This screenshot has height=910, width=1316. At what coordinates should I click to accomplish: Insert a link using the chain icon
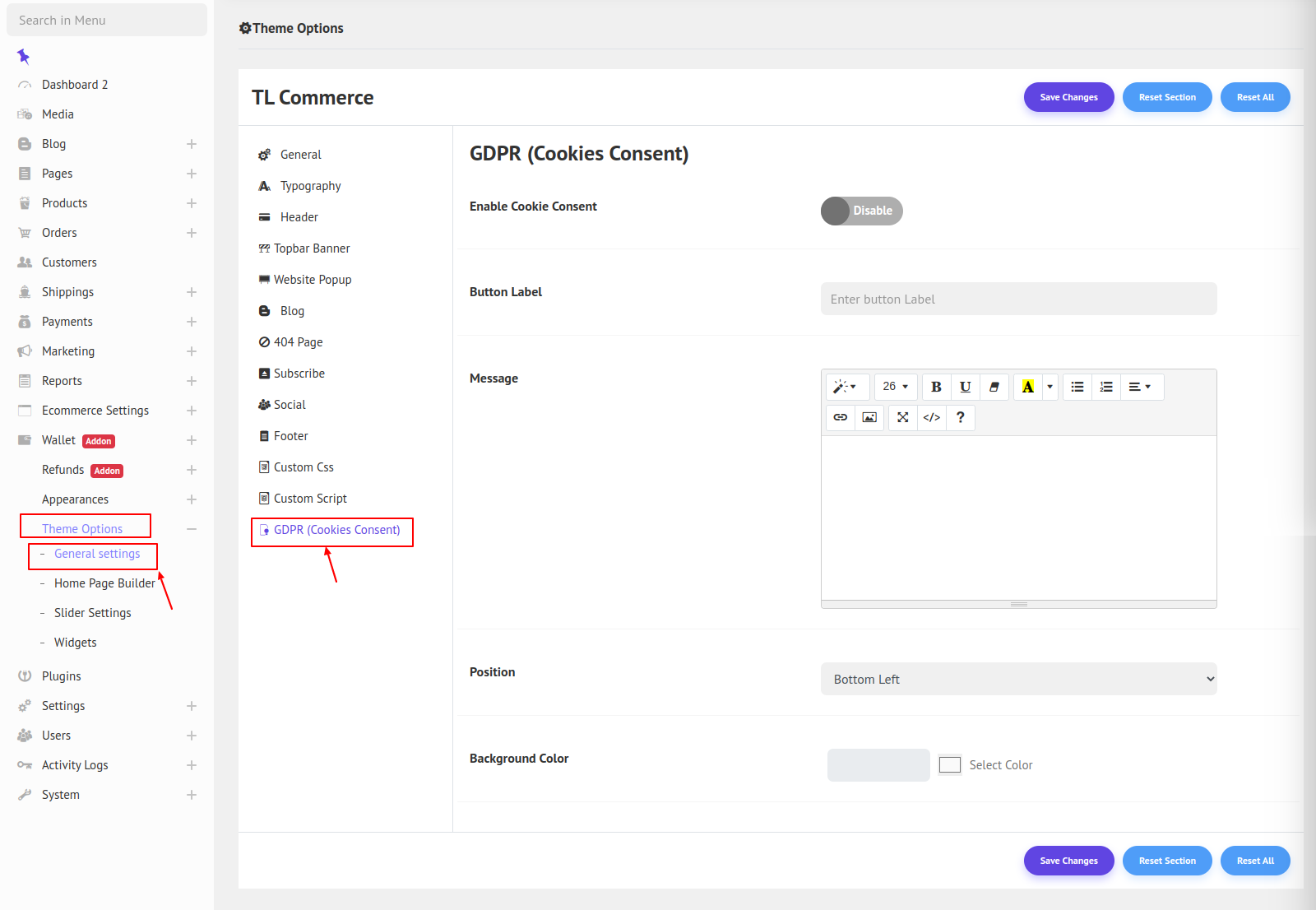[x=840, y=417]
